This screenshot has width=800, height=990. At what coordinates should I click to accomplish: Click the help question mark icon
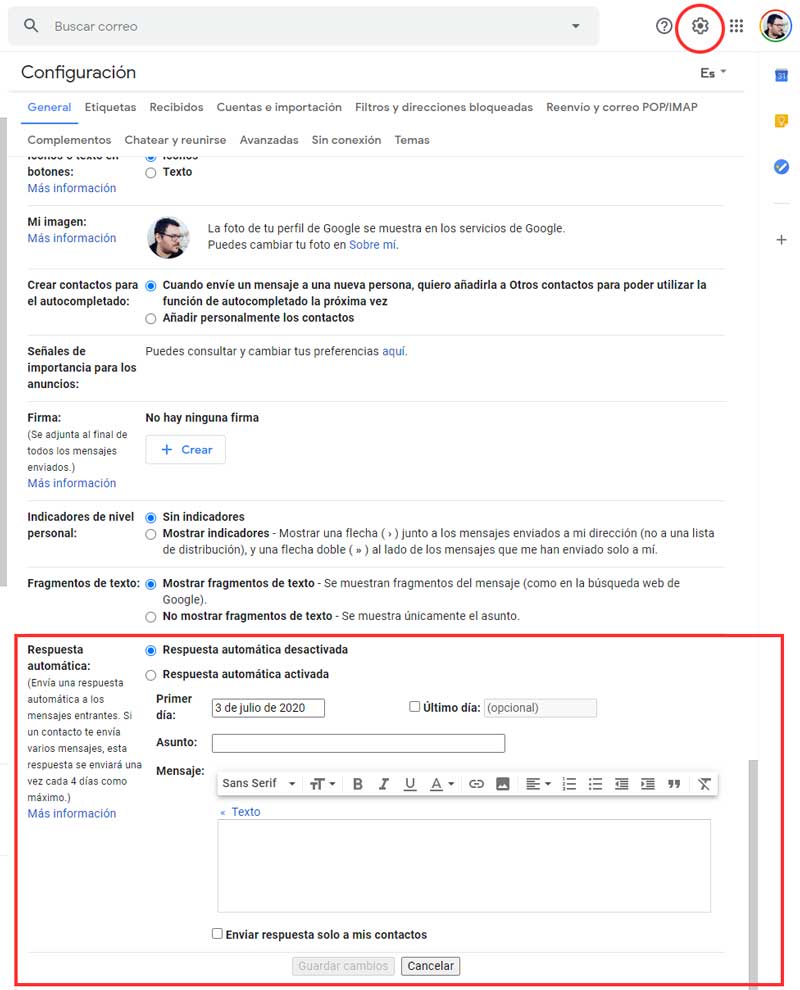click(x=664, y=26)
